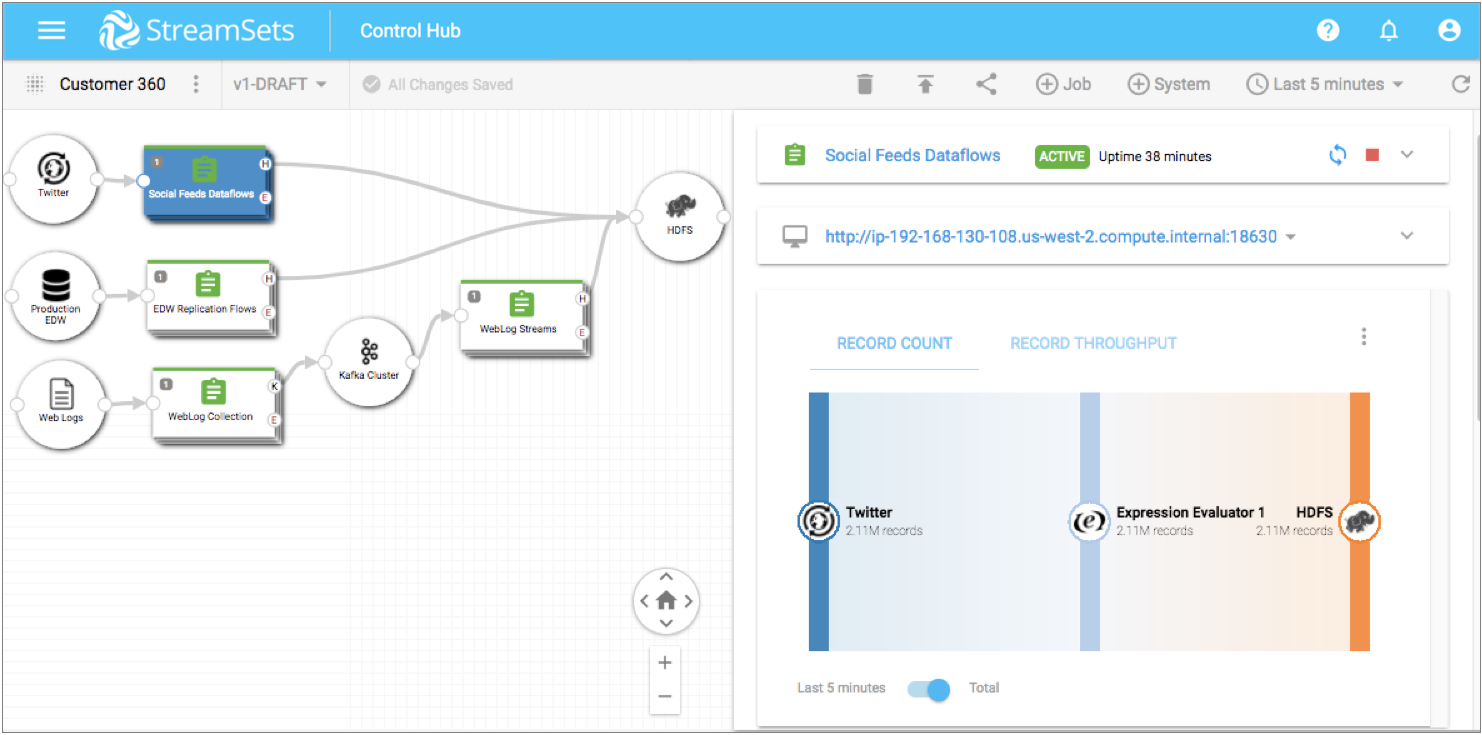Stop the Social Feeds Dataflows job

(x=1372, y=155)
